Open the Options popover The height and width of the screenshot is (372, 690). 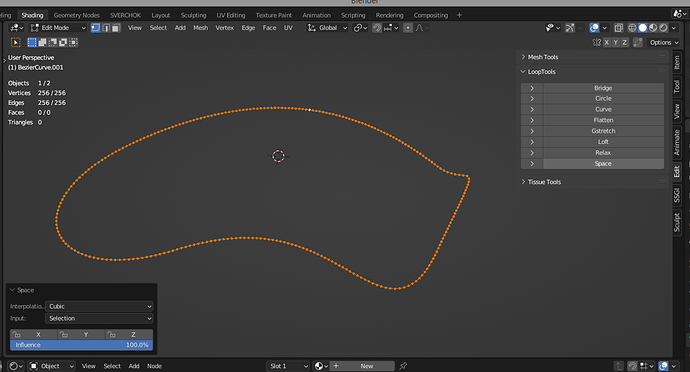click(664, 42)
